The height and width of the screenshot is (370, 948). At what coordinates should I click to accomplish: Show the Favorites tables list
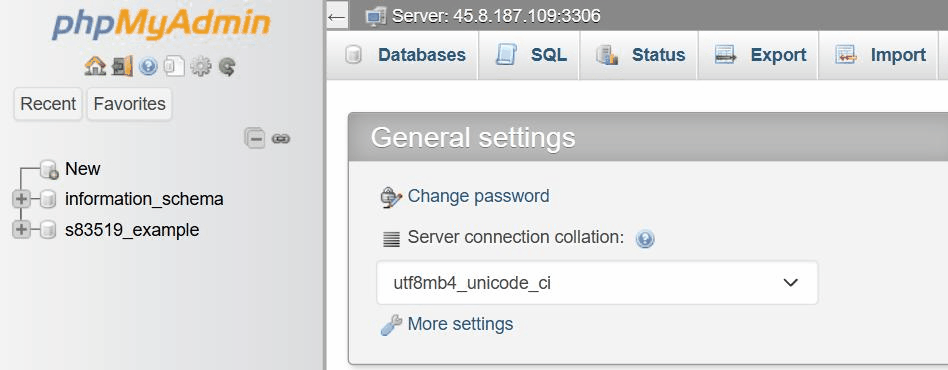pyautogui.click(x=129, y=104)
